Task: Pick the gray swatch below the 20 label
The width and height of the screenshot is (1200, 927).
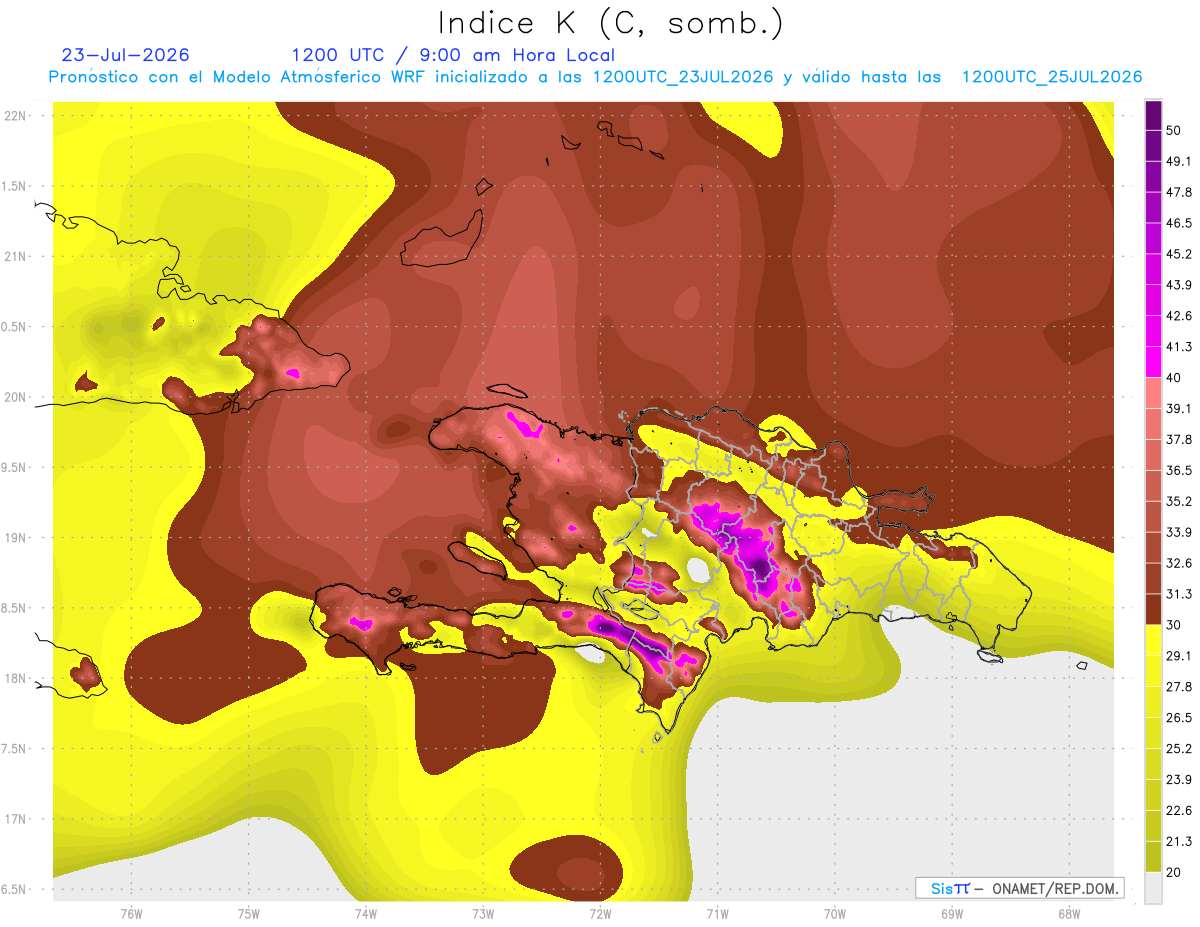Action: point(1153,888)
